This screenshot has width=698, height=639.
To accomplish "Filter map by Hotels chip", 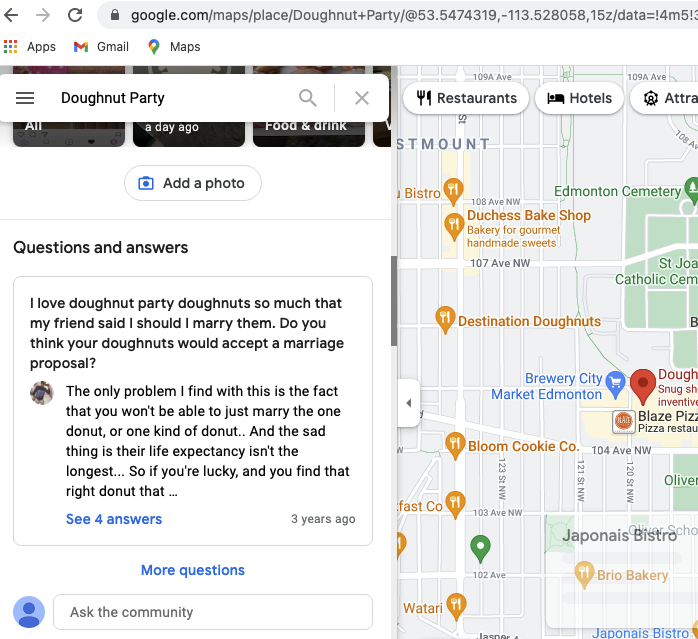I will pos(580,98).
